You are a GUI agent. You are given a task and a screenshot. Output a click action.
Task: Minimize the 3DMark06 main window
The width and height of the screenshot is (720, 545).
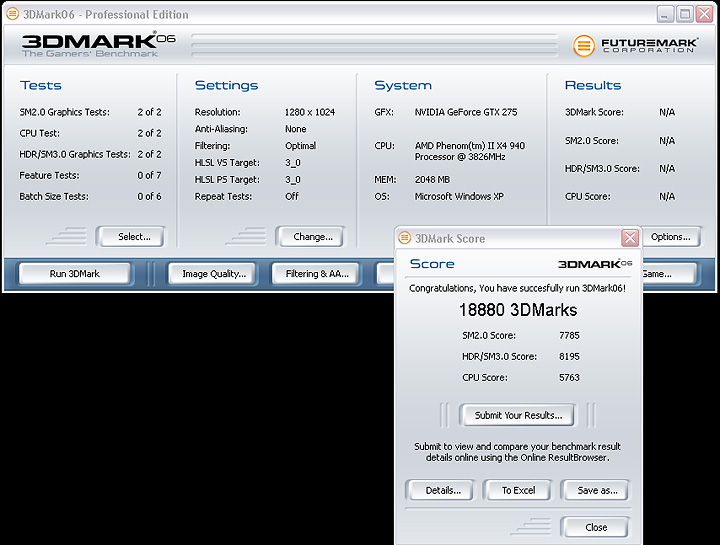point(665,14)
